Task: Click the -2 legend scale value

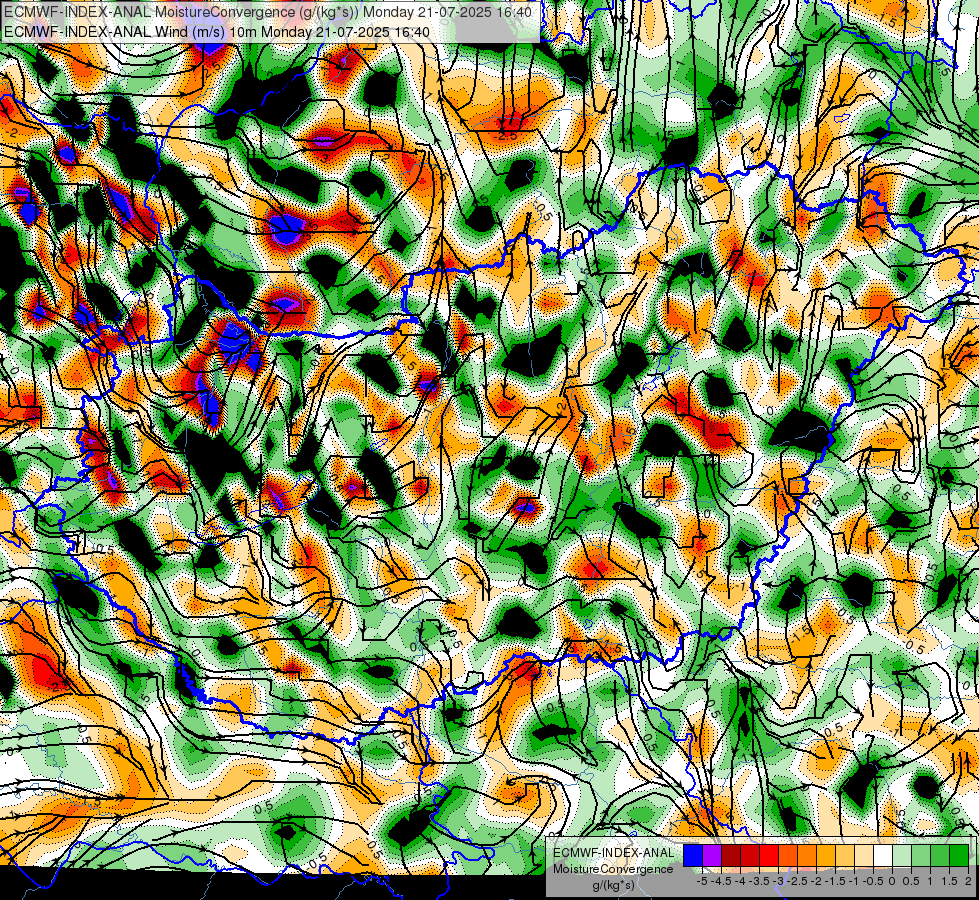Action: (816, 881)
